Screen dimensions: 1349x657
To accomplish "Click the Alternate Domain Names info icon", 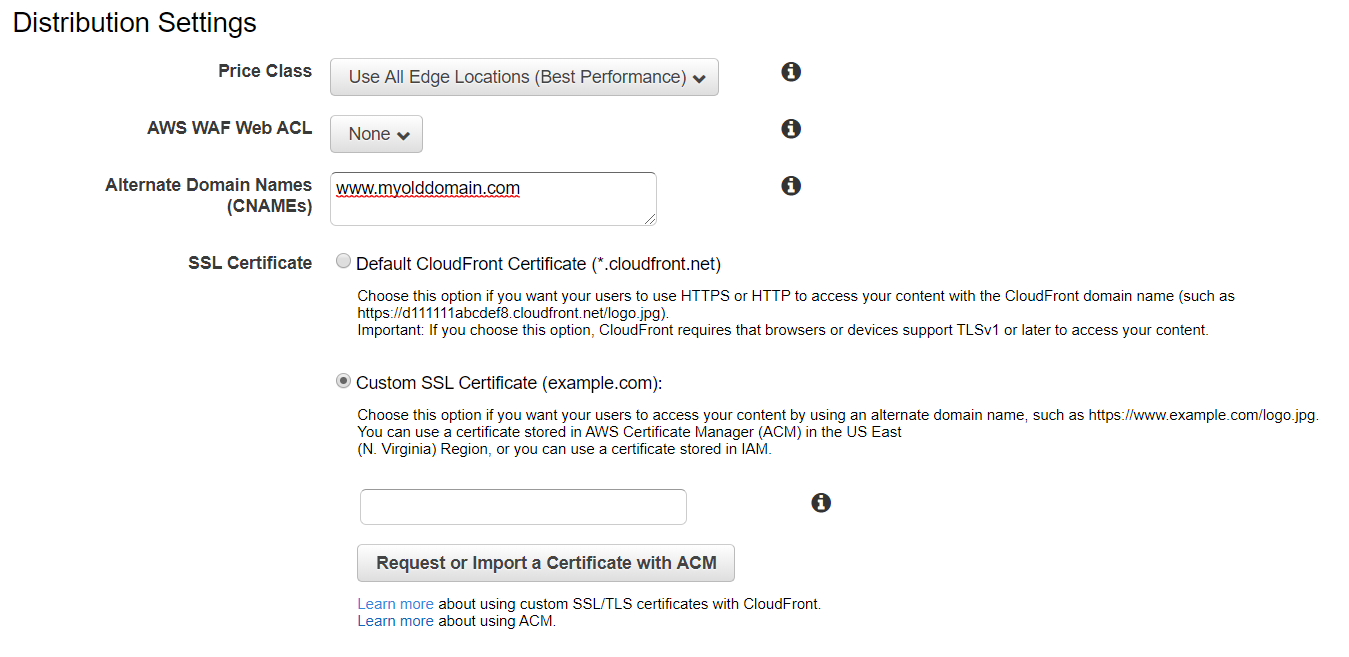I will pos(790,185).
